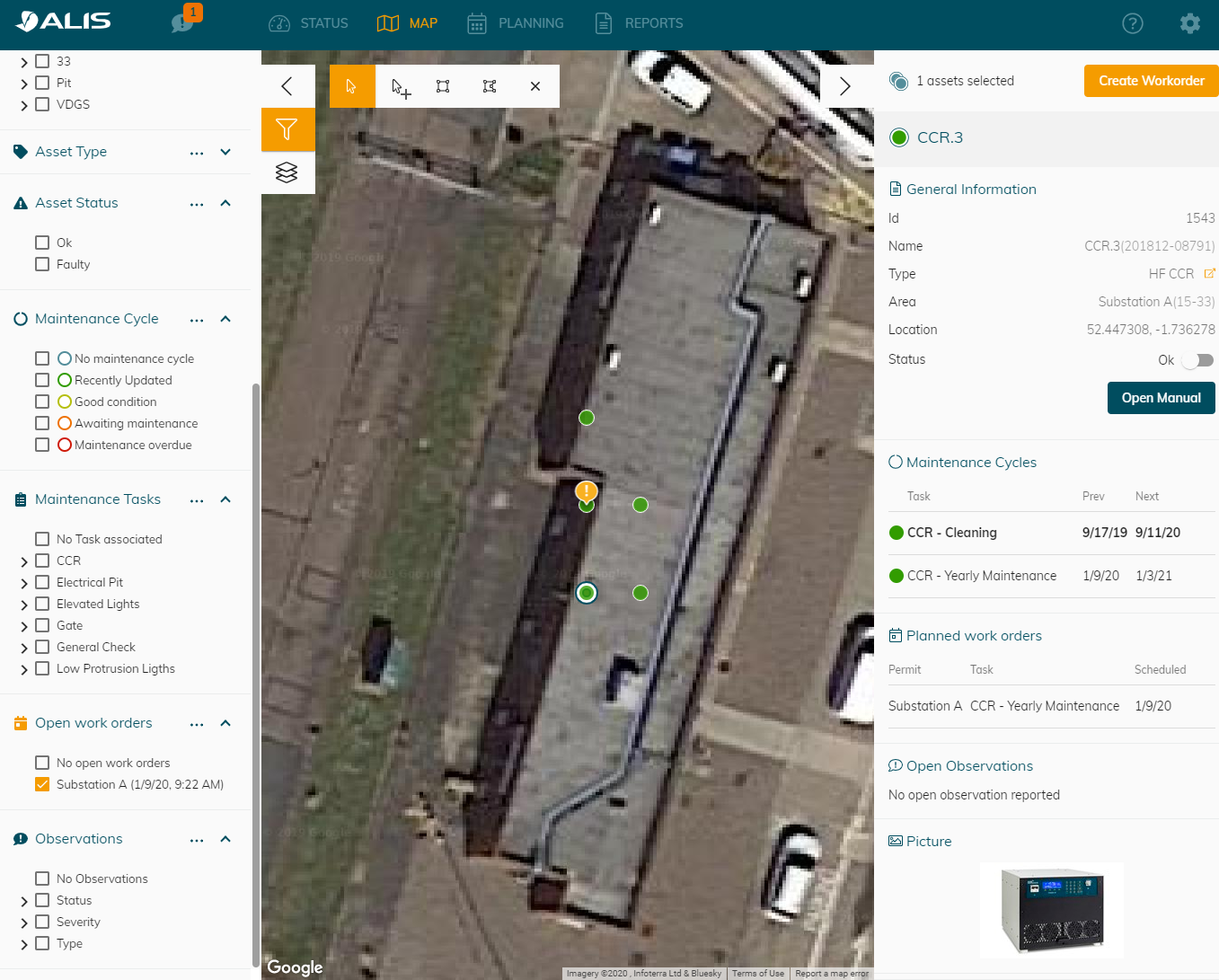
Task: Click the CCR device picture thumbnail
Action: pos(1051,910)
